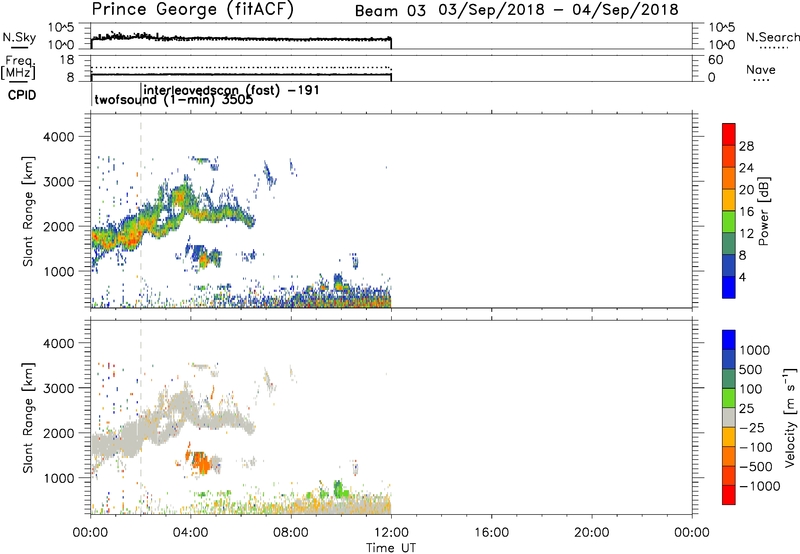Click the '2000' tick in velocity panel

point(59,433)
